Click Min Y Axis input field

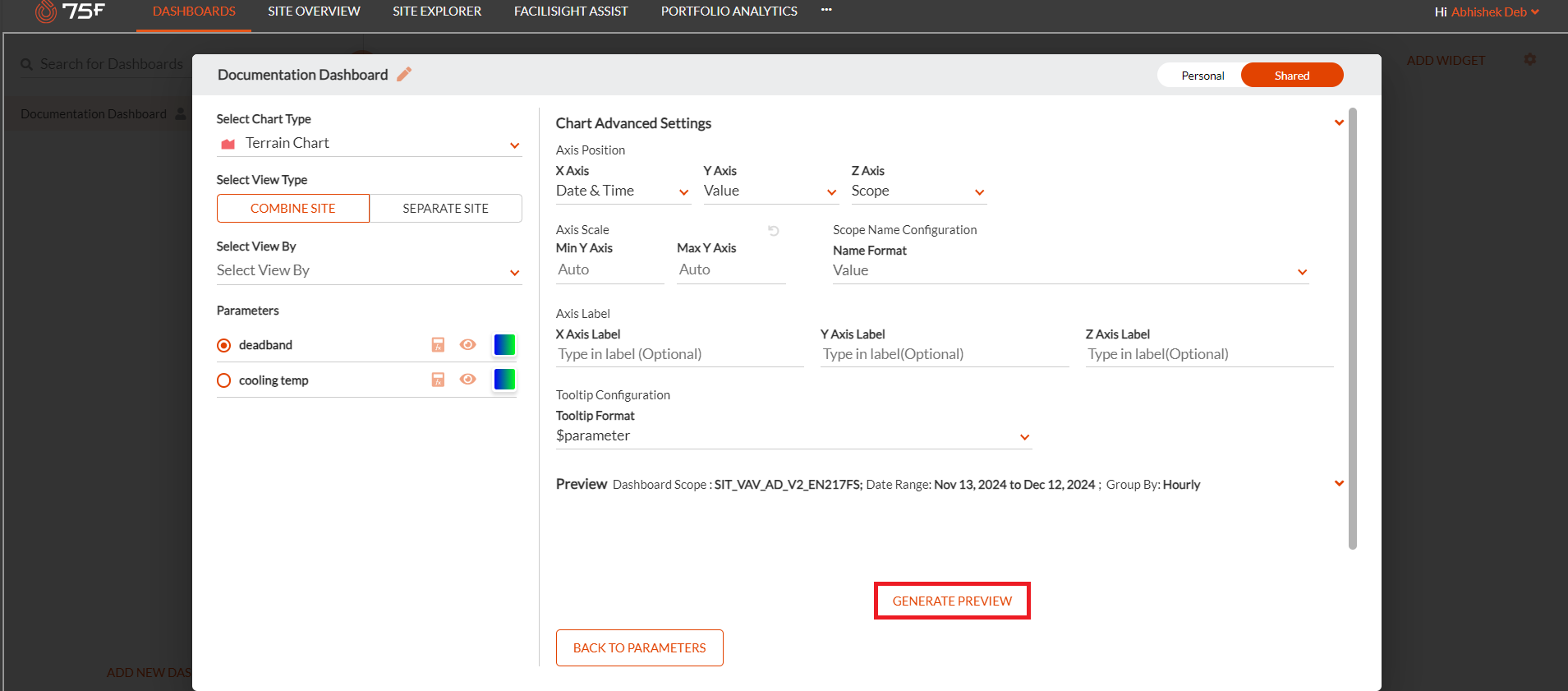coord(610,270)
